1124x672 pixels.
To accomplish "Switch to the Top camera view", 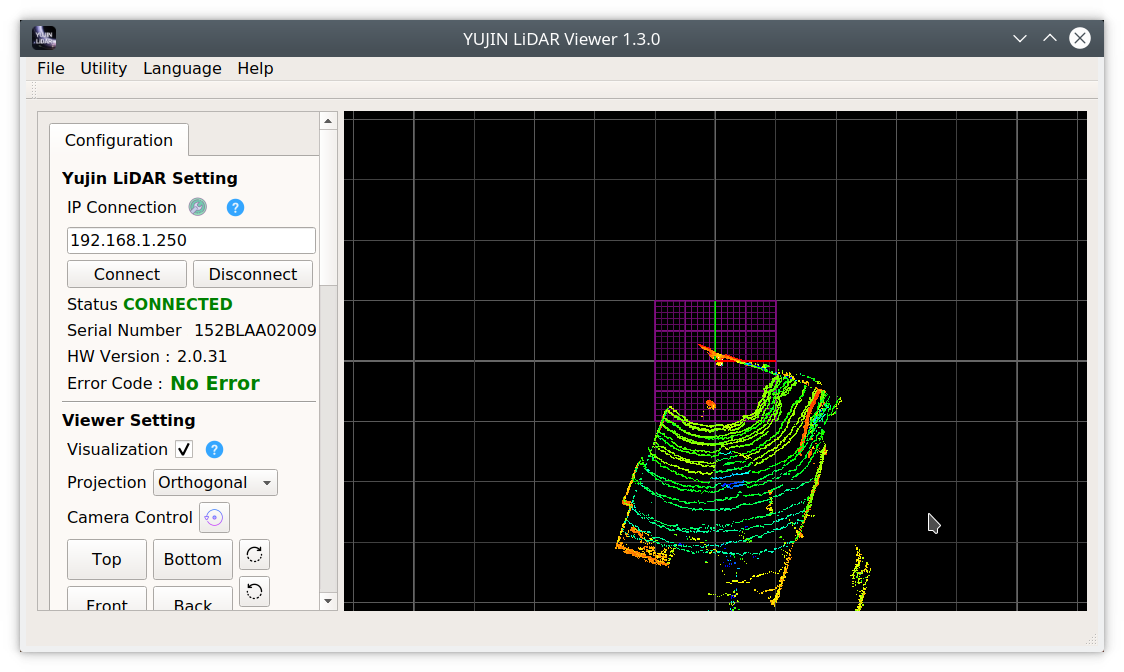I will pos(107,559).
